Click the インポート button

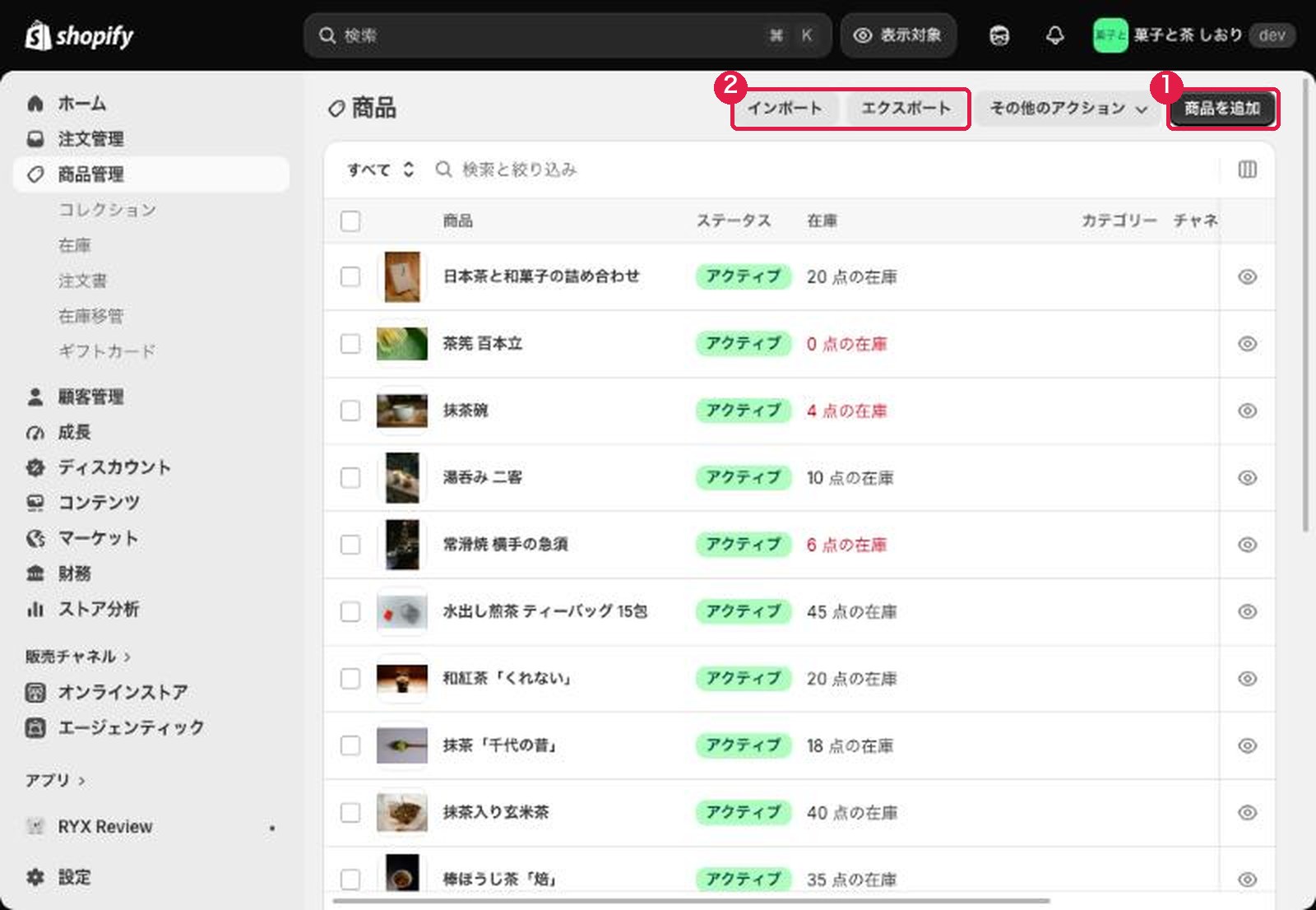[785, 109]
